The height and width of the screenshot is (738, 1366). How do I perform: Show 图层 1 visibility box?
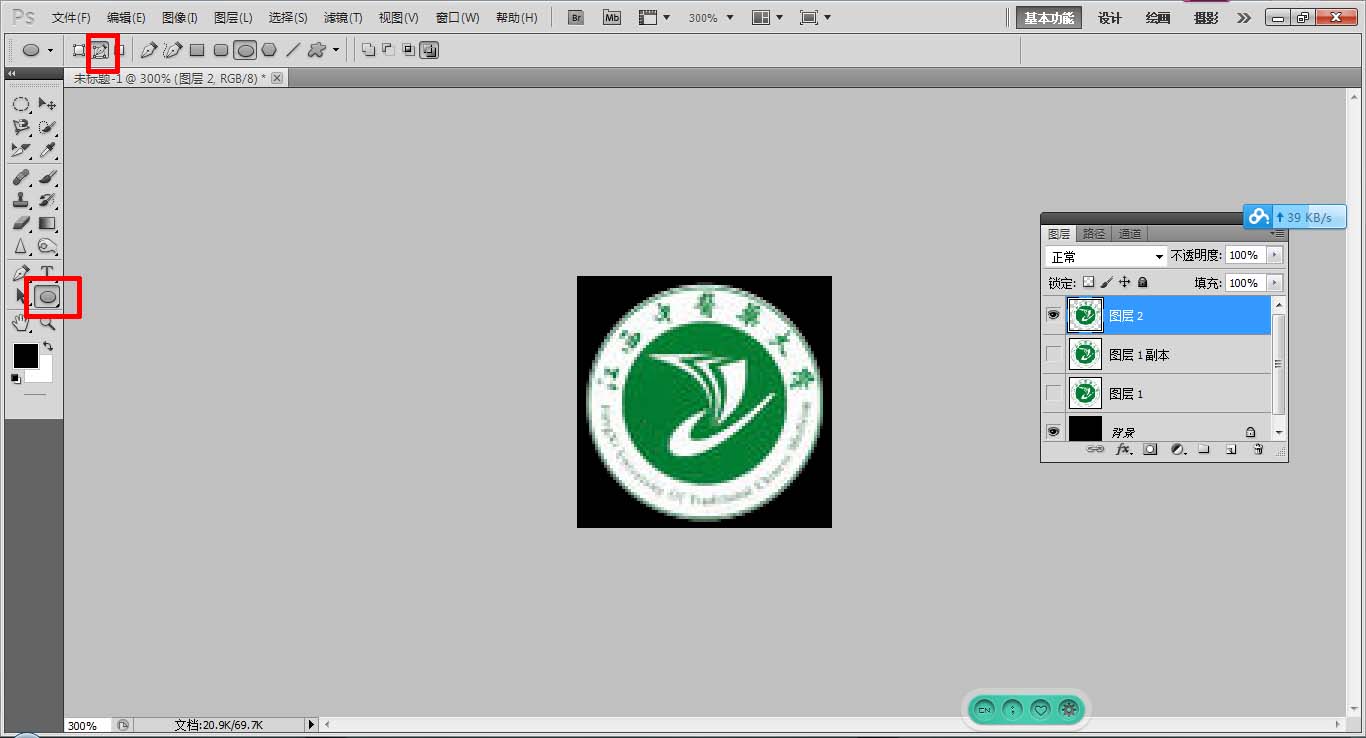(x=1053, y=393)
